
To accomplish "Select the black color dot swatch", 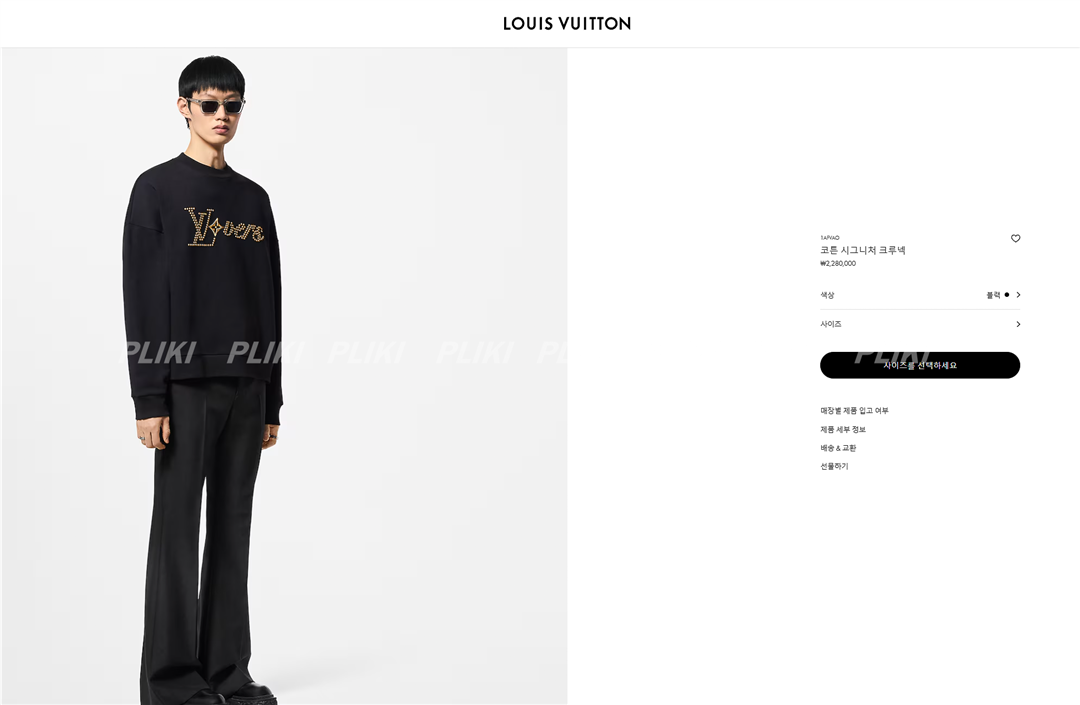I will tap(1006, 295).
